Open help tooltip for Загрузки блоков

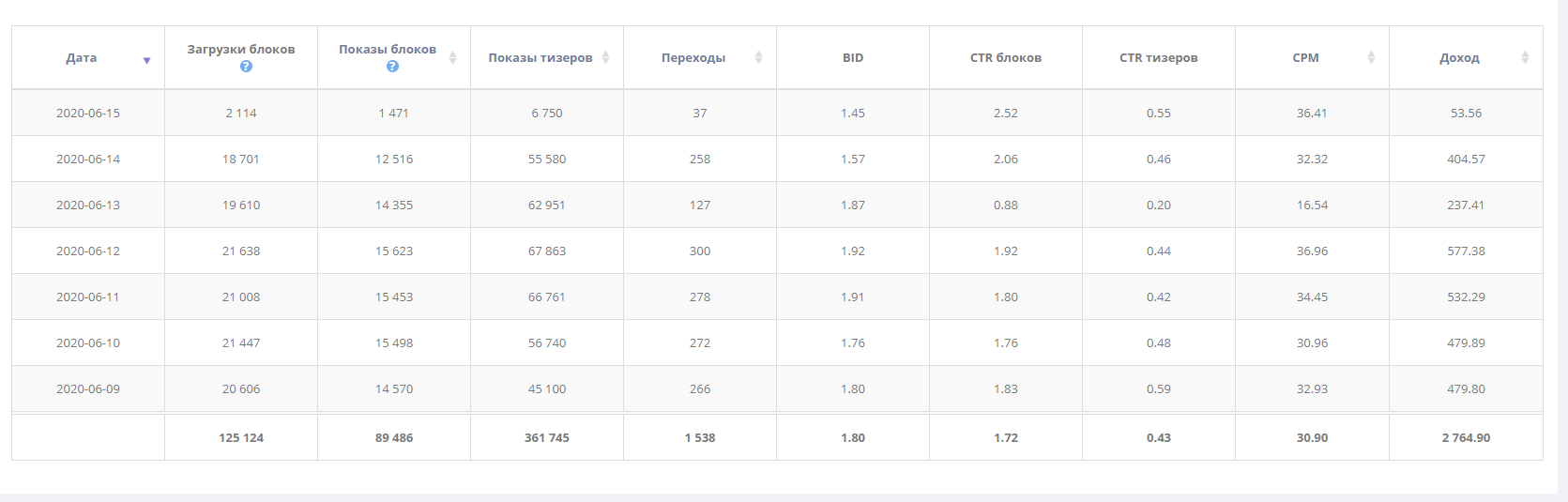tap(246, 67)
